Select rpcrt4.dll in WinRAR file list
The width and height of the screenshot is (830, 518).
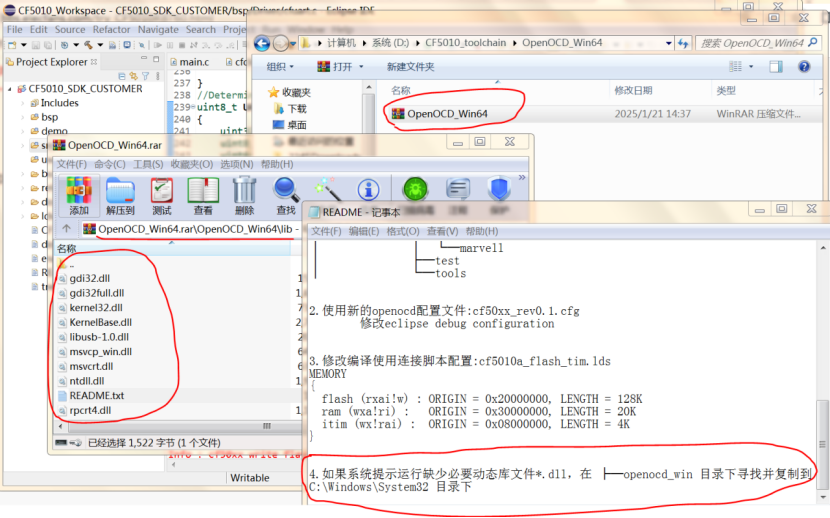pos(84,410)
